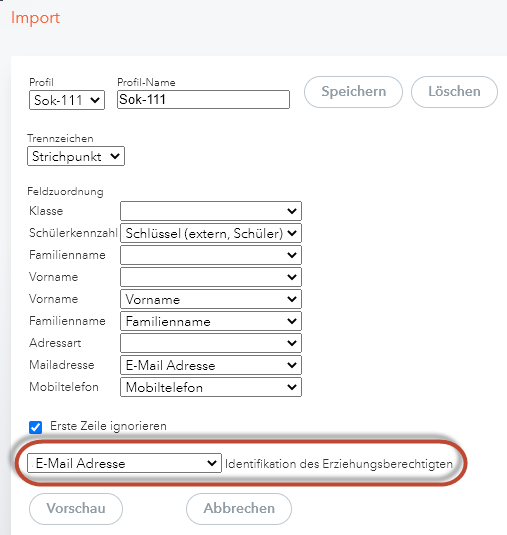Click into the Profil-Name text field
Image resolution: width=507 pixels, height=535 pixels.
(x=203, y=99)
